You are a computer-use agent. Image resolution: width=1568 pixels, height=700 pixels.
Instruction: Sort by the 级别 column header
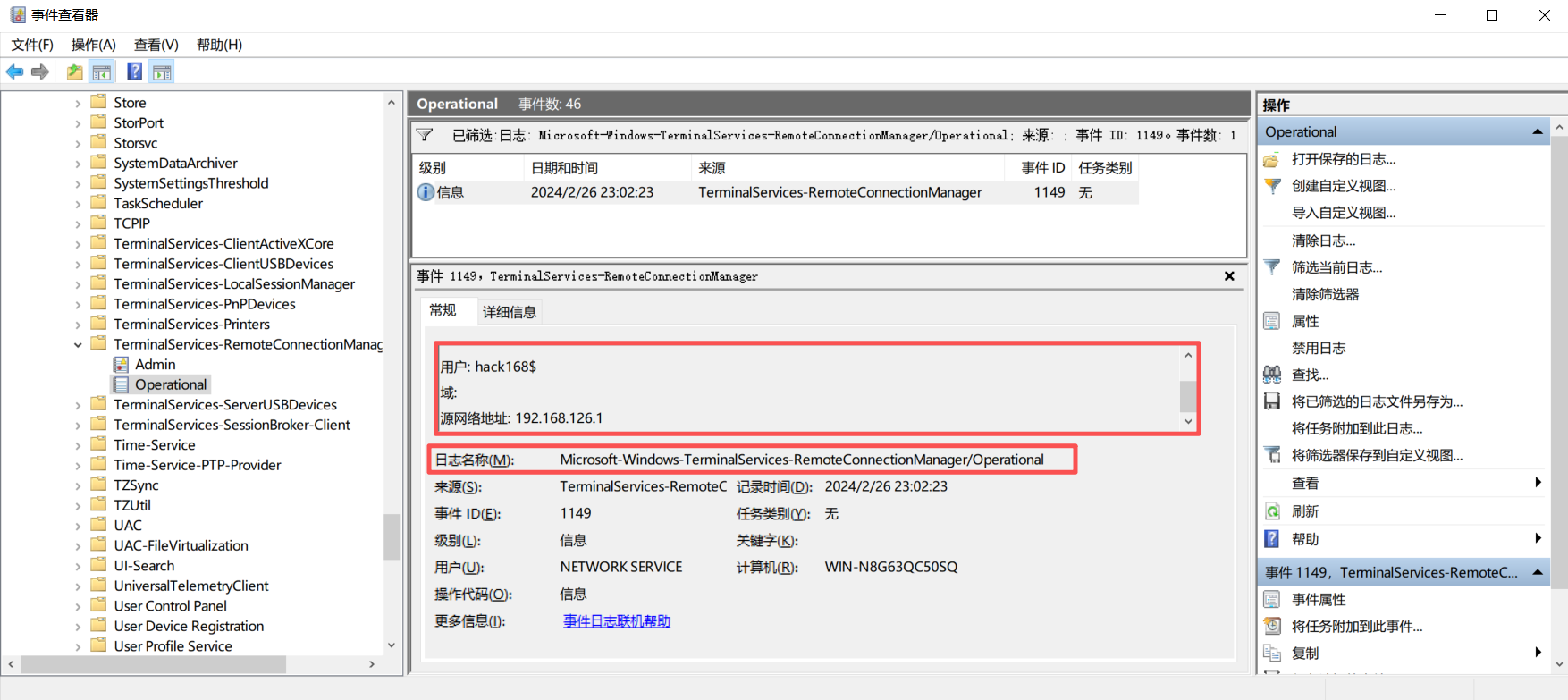468,168
